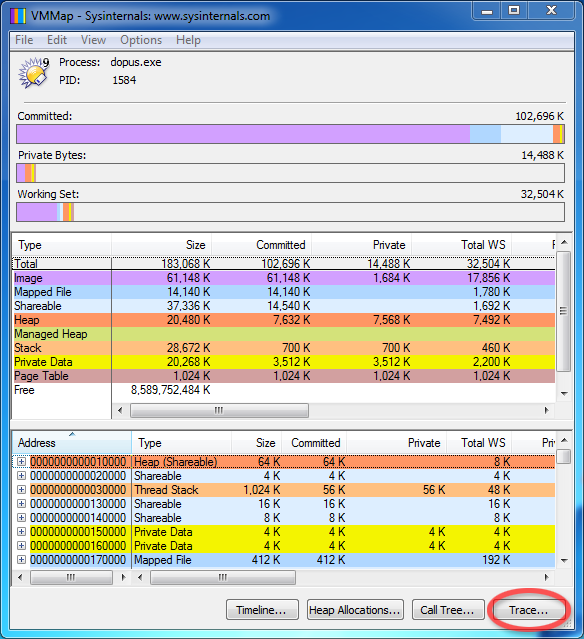Click the Trace... button
The height and width of the screenshot is (639, 584).
[x=528, y=610]
